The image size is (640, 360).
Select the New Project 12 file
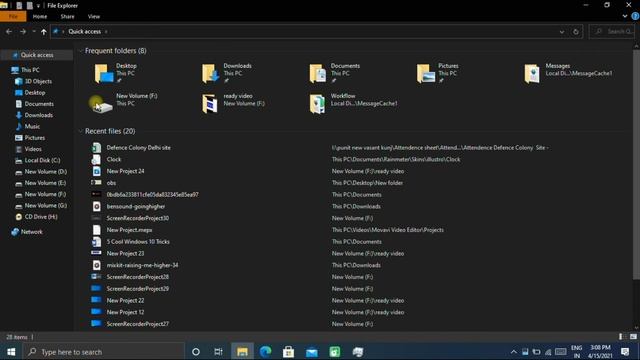pos(125,312)
